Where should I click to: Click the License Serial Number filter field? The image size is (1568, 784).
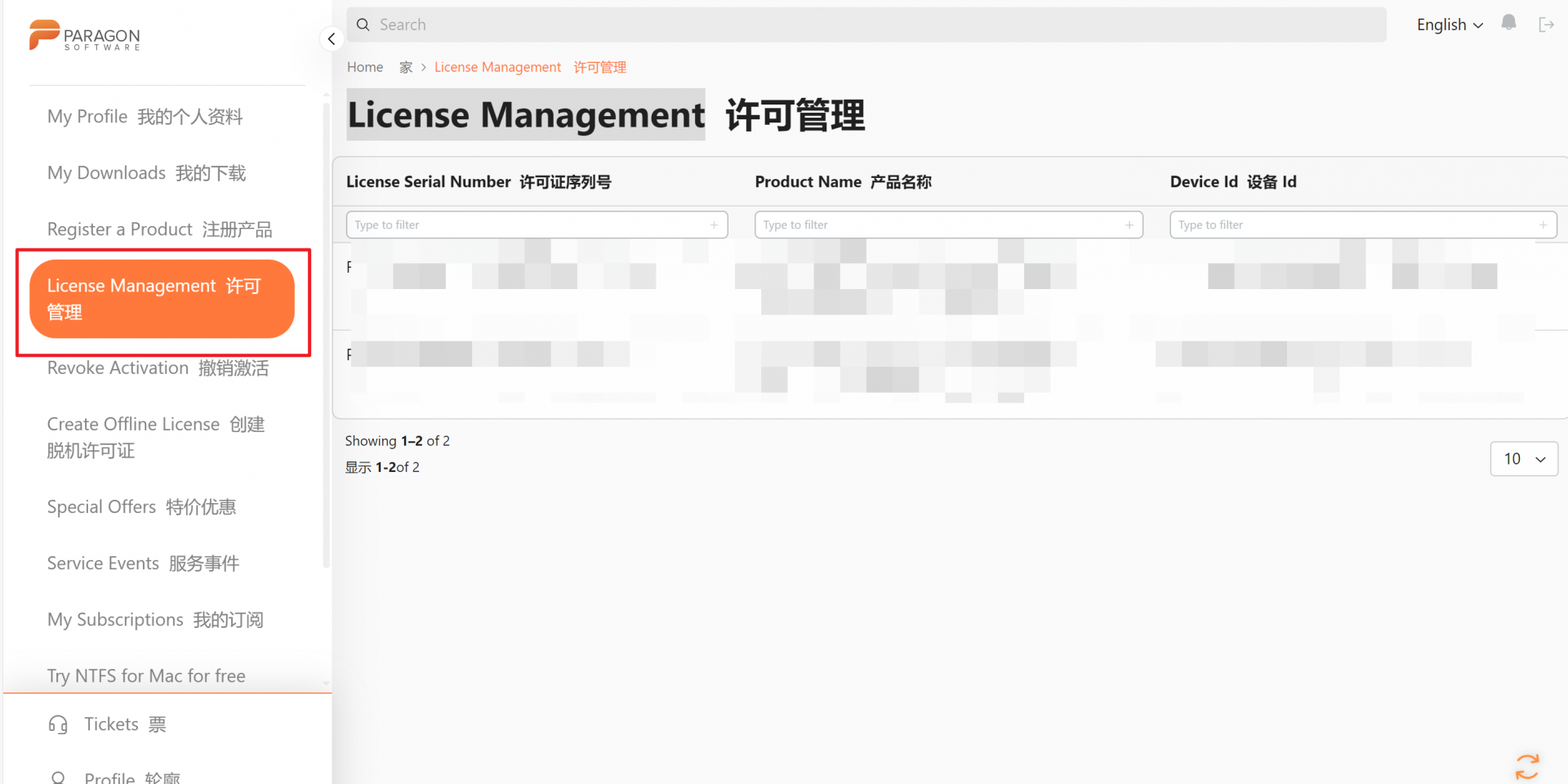537,225
